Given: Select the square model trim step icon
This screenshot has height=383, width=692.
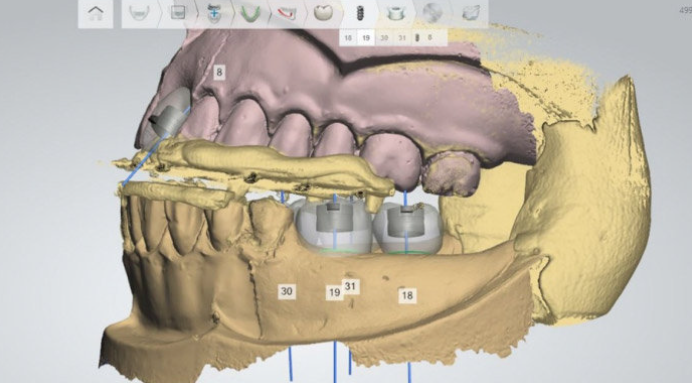Looking at the screenshot, I should click(177, 13).
